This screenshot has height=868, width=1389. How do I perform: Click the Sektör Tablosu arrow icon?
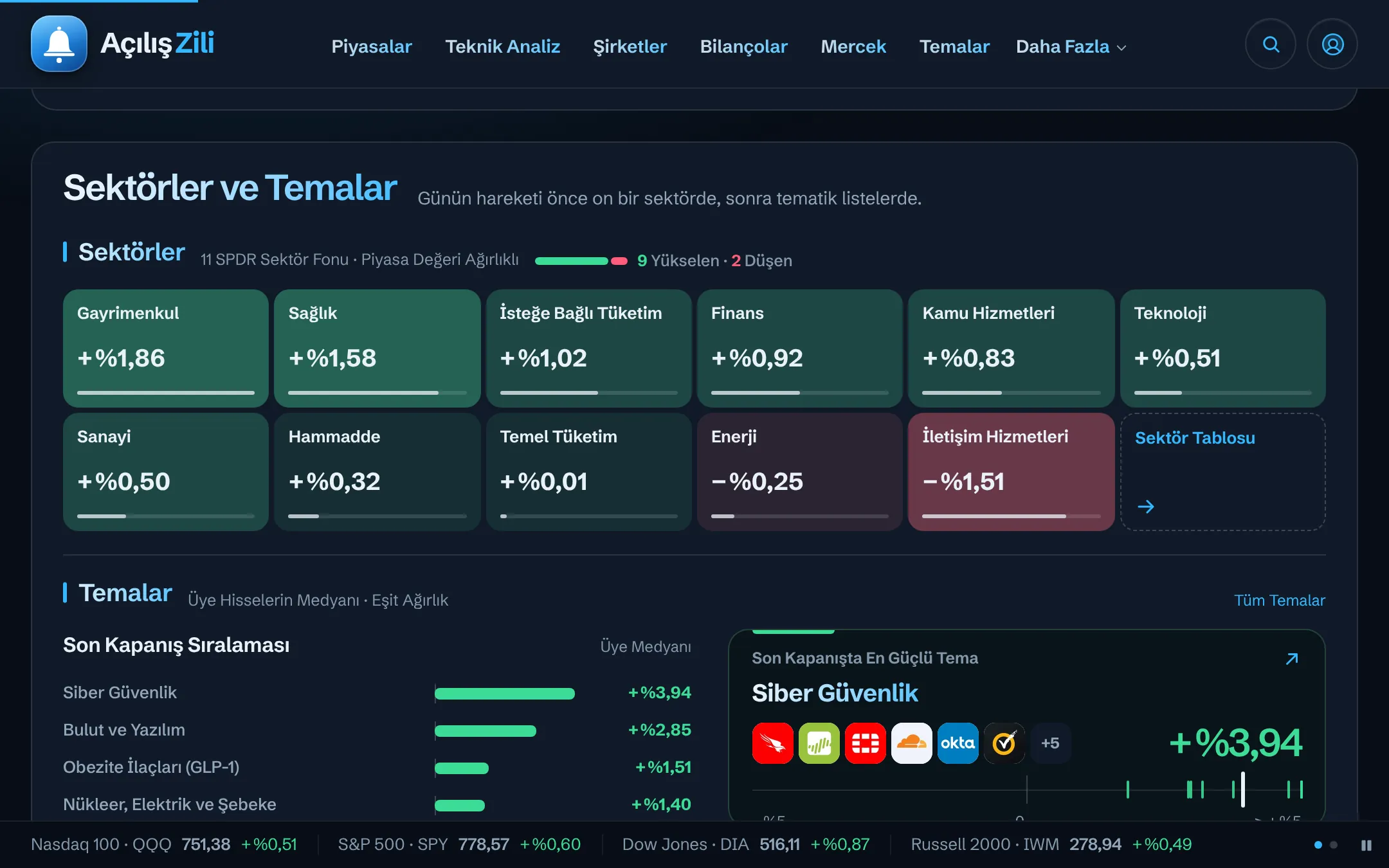[1145, 507]
